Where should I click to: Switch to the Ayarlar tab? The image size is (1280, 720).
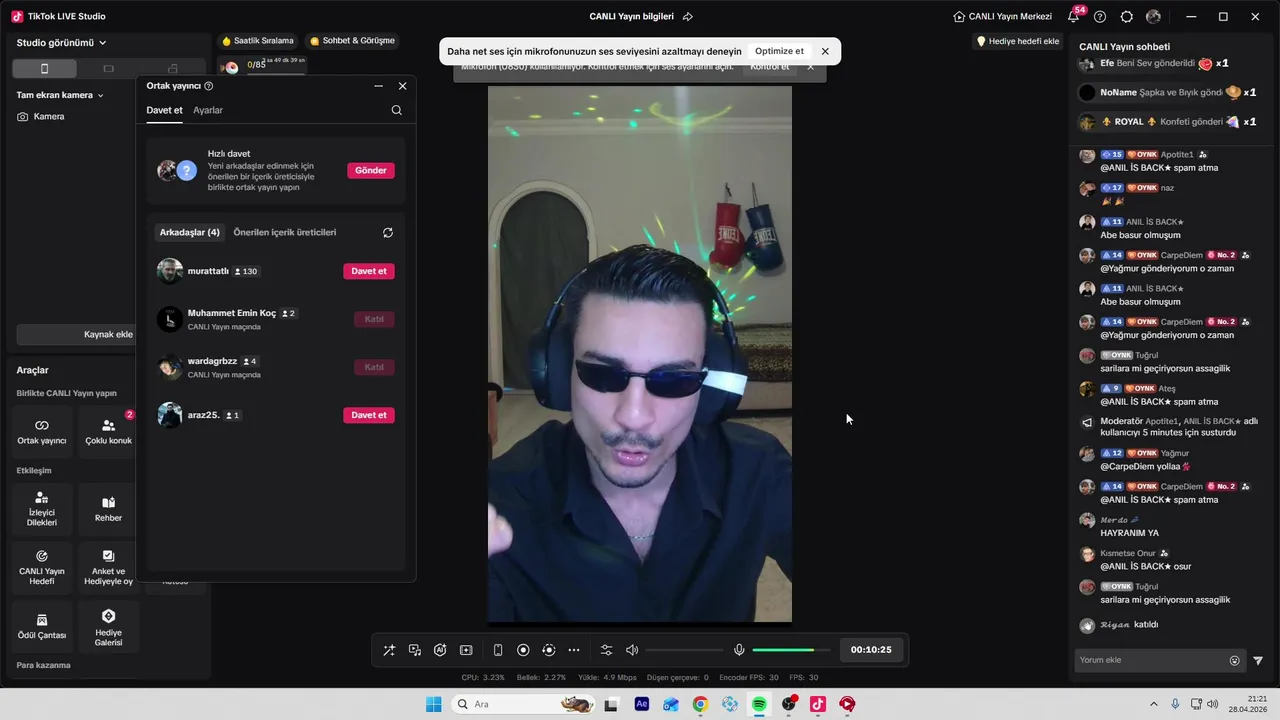[208, 110]
